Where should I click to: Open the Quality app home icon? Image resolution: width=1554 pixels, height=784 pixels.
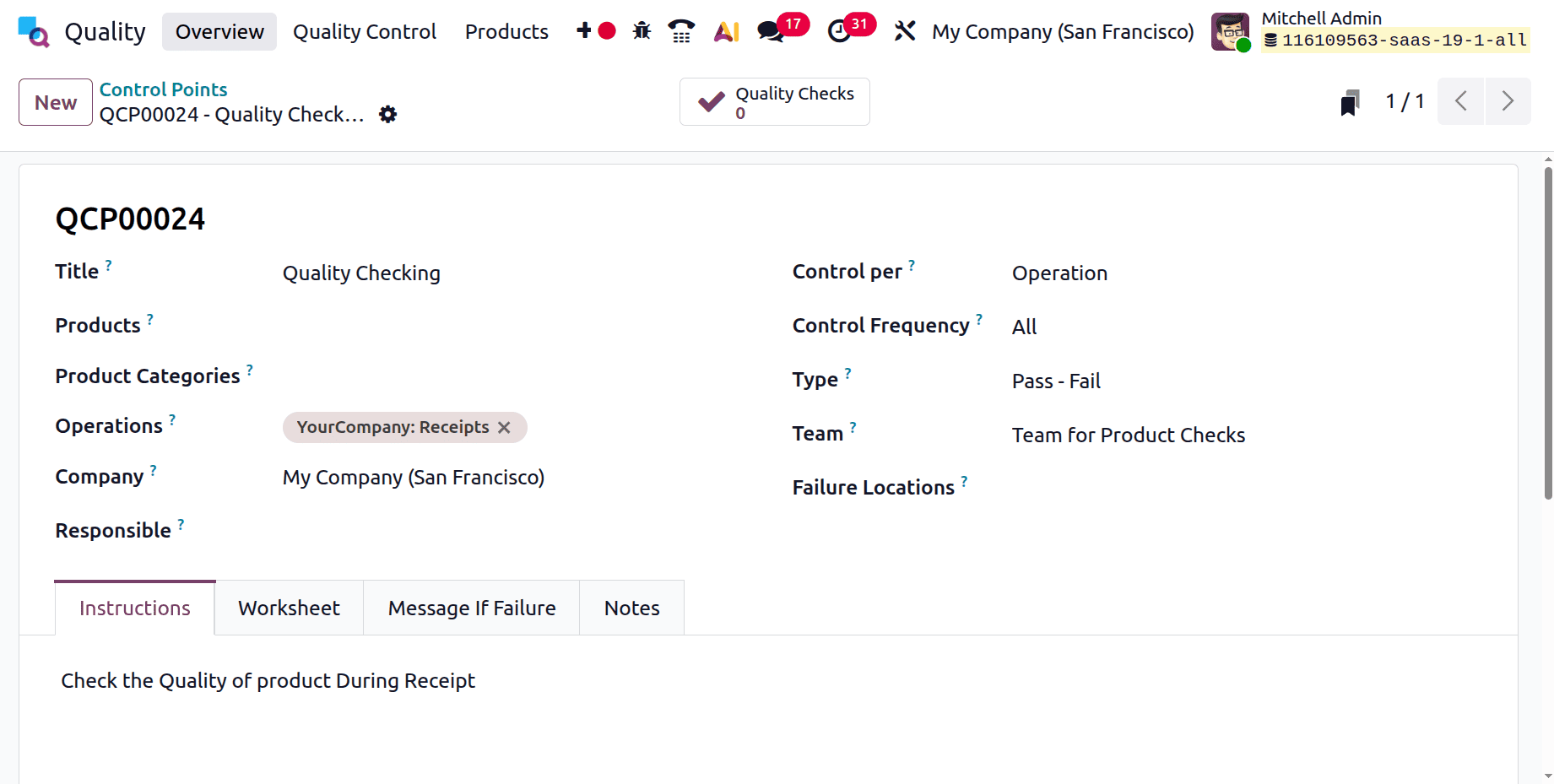point(34,32)
